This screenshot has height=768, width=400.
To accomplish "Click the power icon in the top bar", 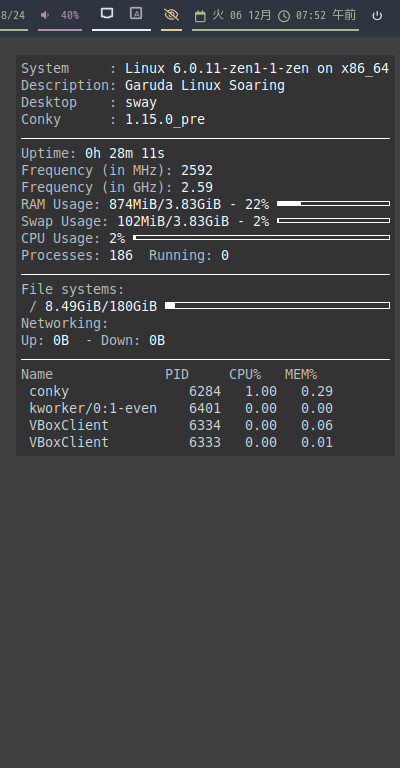I will pyautogui.click(x=376, y=15).
